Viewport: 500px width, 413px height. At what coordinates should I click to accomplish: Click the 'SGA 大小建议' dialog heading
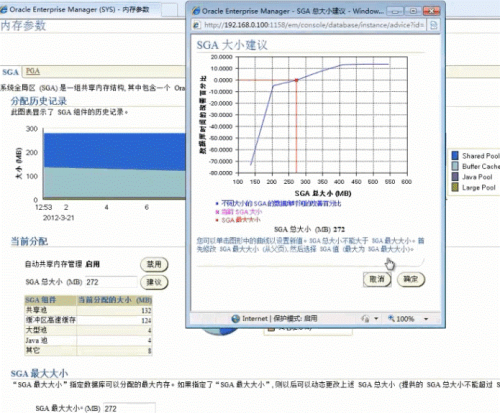click(232, 45)
